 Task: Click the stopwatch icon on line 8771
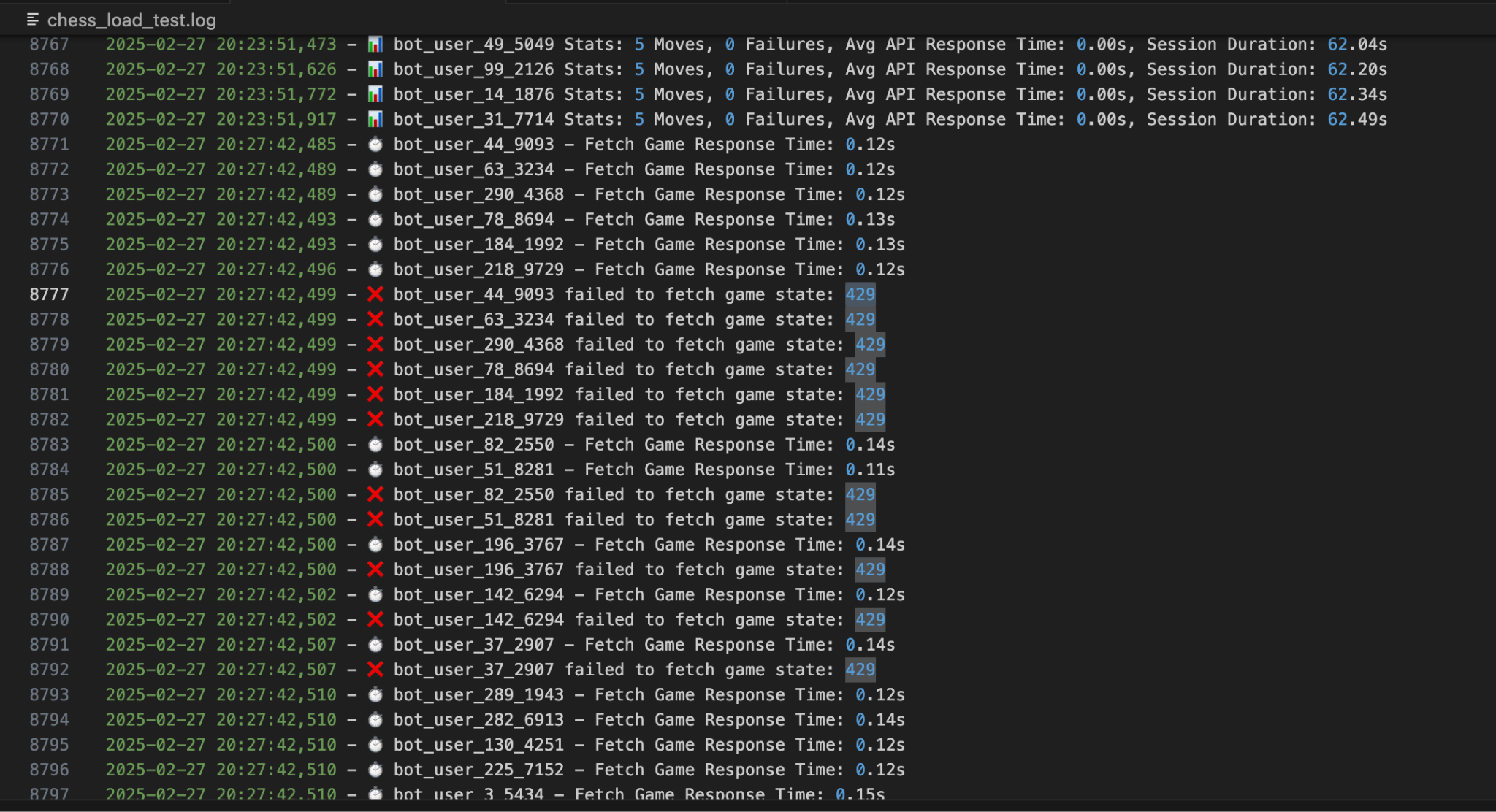375,145
